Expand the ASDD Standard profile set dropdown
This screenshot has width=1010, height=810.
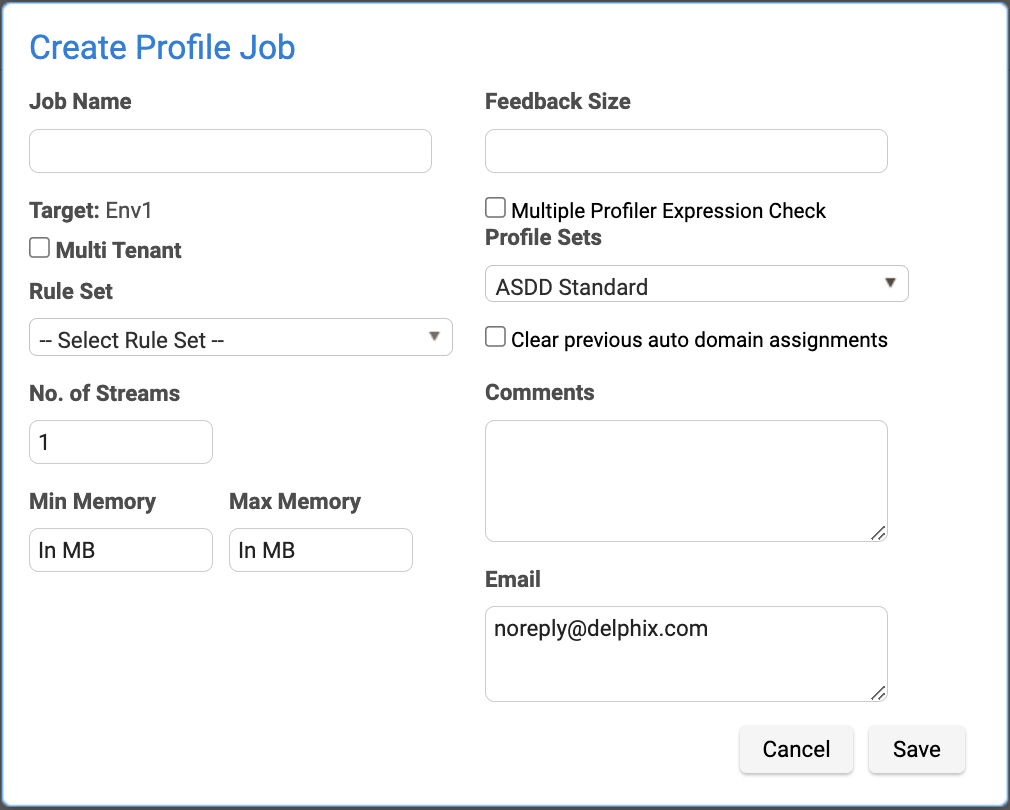696,285
